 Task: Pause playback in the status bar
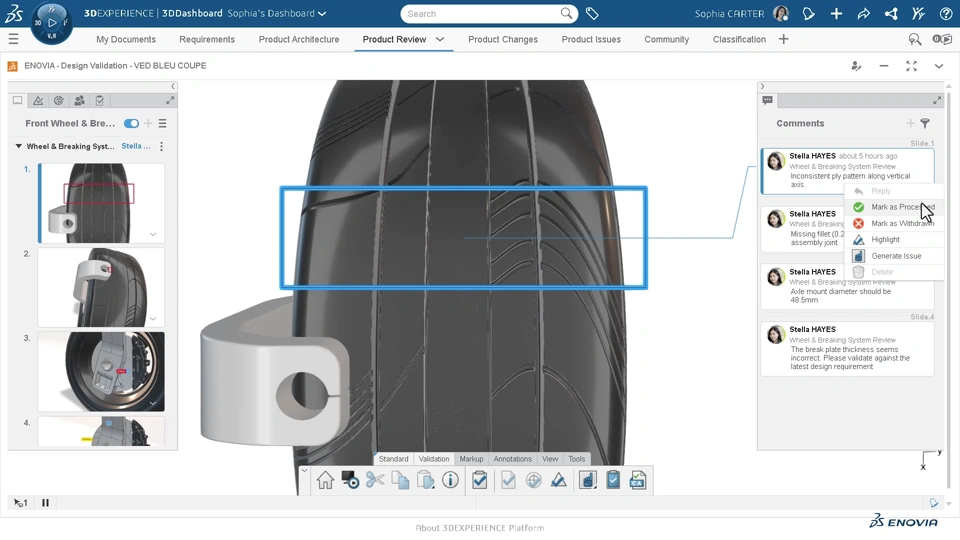(45, 503)
